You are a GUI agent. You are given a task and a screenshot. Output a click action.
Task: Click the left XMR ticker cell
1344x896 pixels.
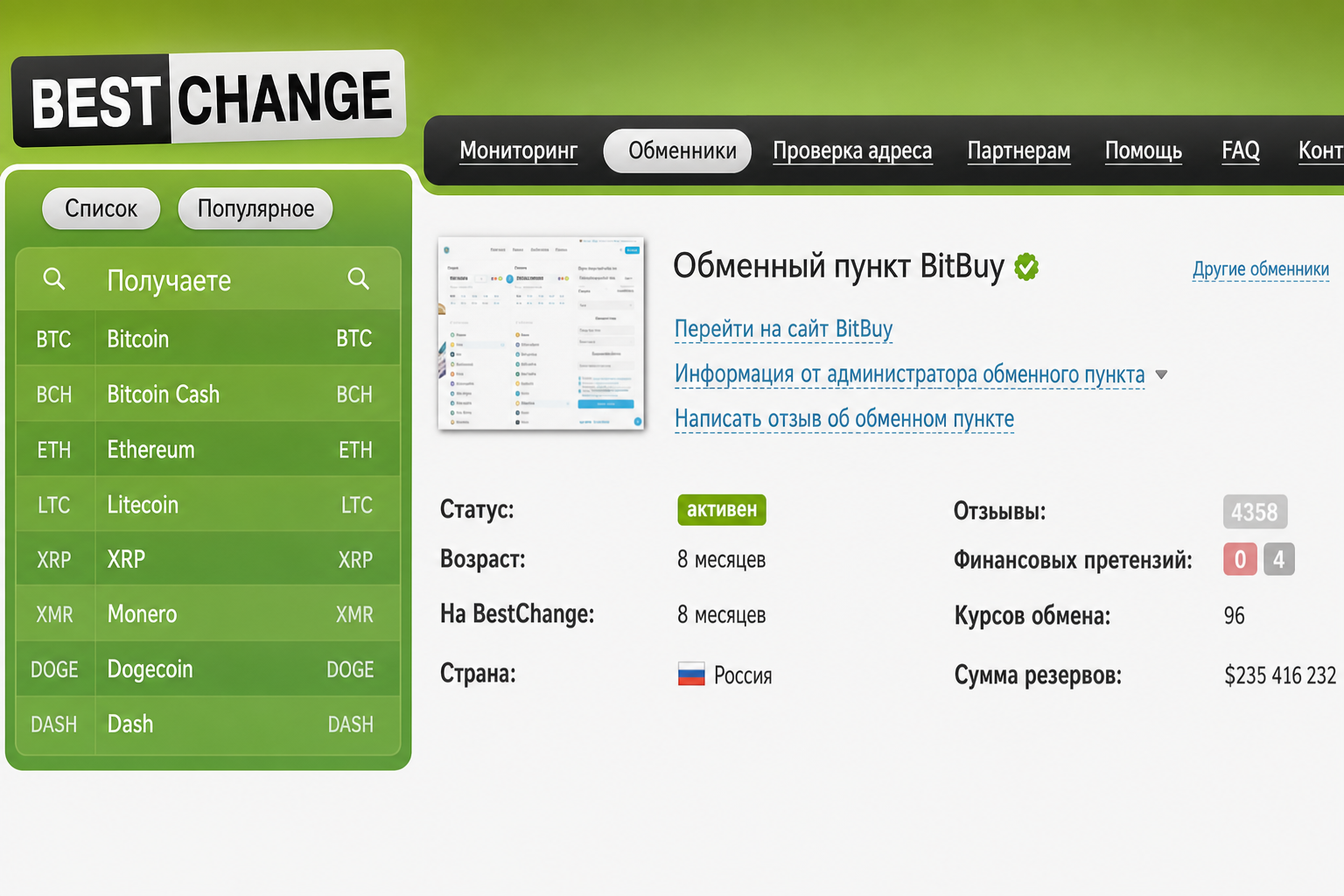click(54, 614)
